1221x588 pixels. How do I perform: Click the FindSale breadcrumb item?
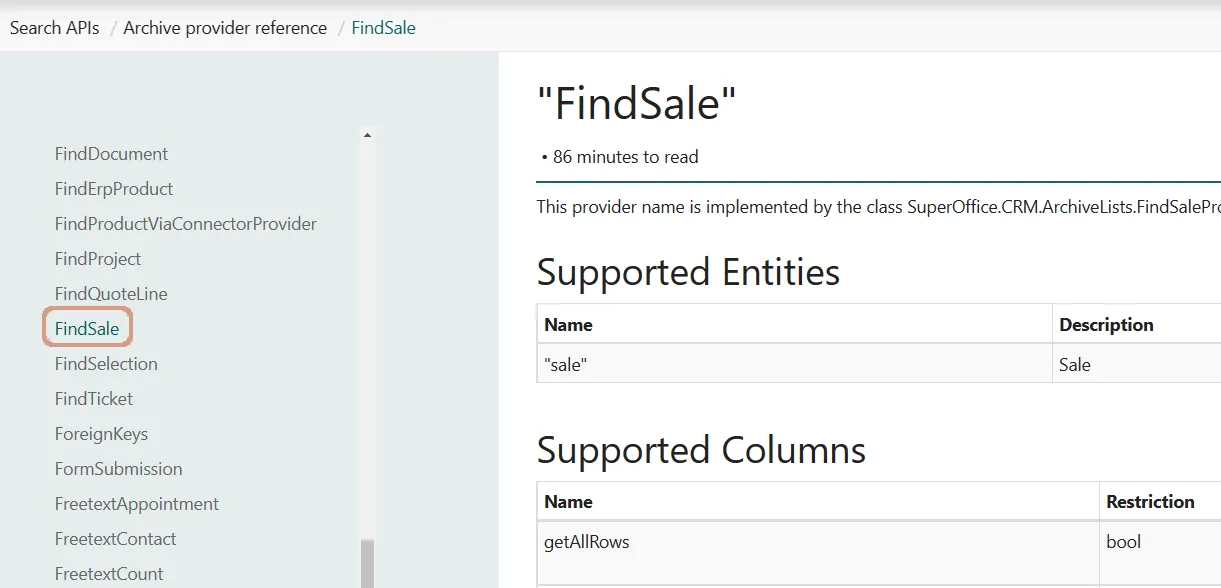point(383,28)
